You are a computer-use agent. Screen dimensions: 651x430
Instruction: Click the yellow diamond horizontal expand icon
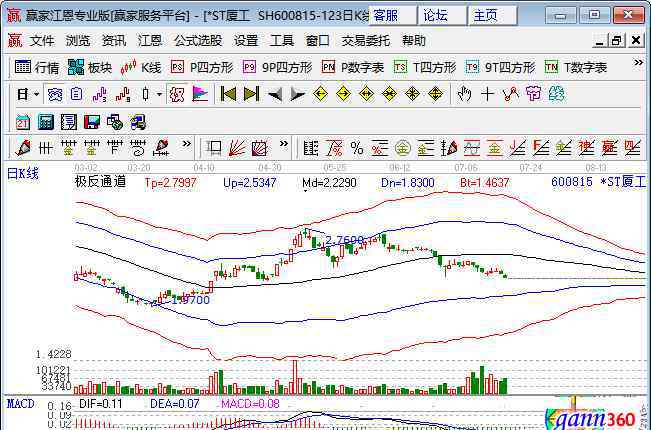tap(366, 95)
